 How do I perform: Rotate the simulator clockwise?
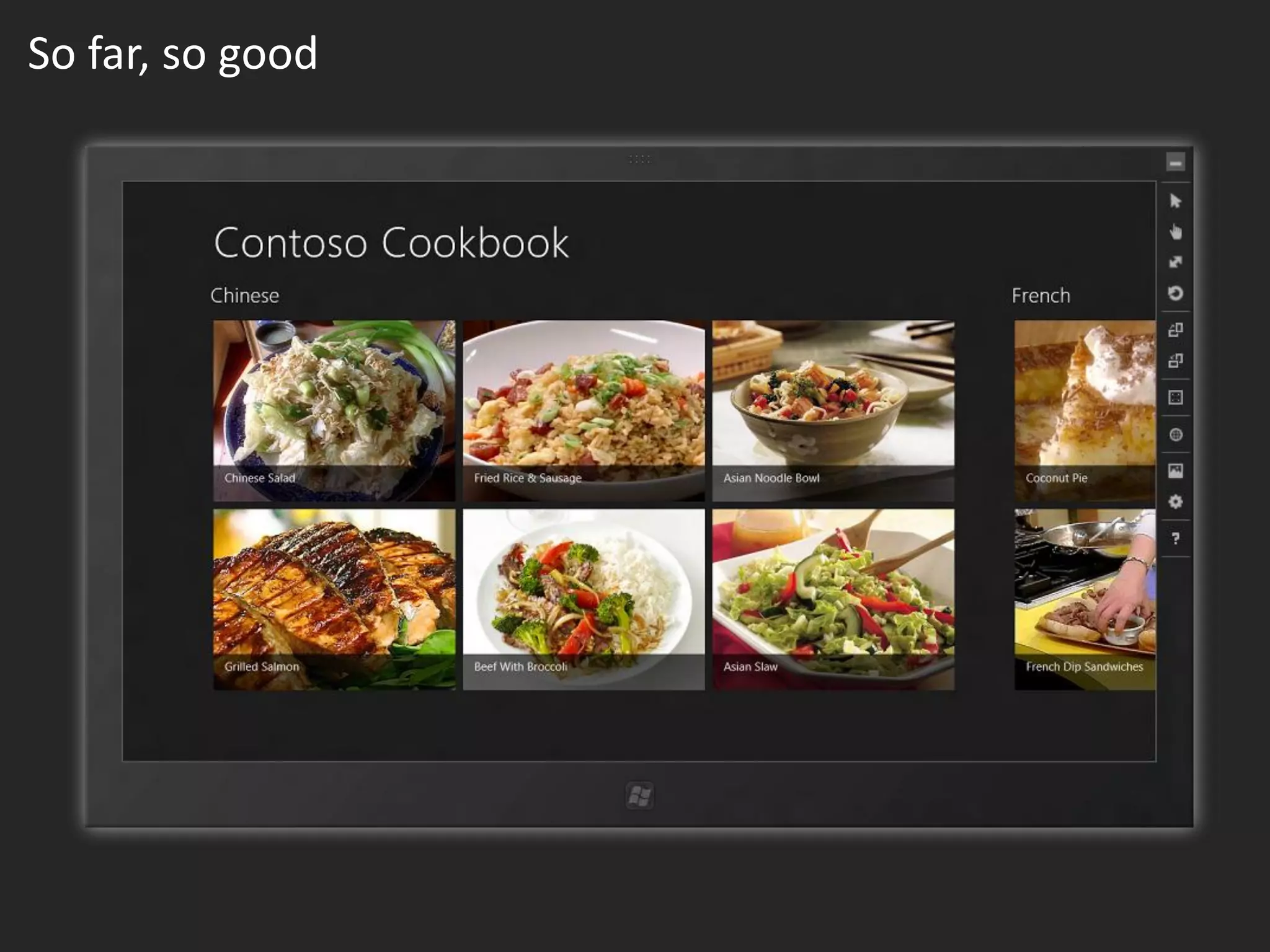click(x=1175, y=330)
